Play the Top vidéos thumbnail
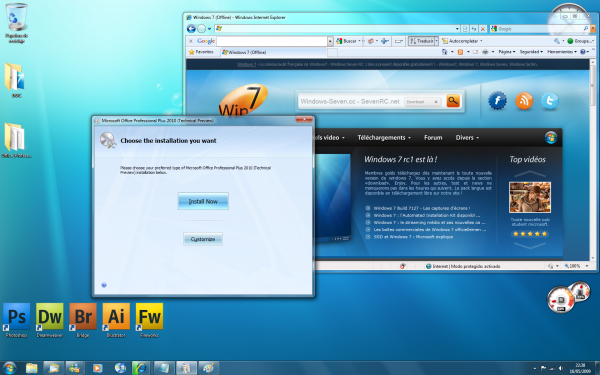Image resolution: width=600 pixels, height=375 pixels. pyautogui.click(x=530, y=197)
